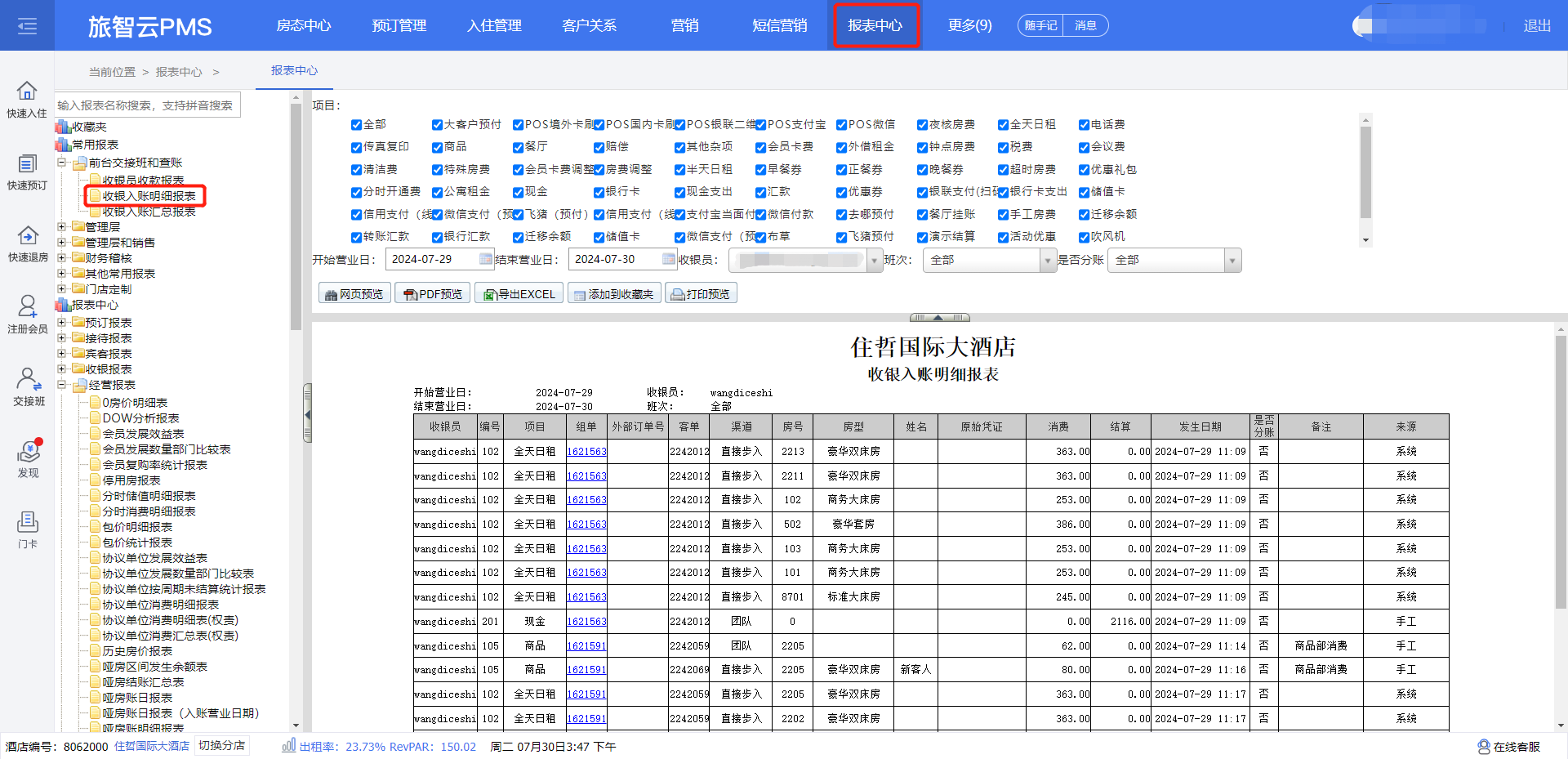The height and width of the screenshot is (759, 1568).
Task: Click 退出 logout link
Action: (1537, 25)
